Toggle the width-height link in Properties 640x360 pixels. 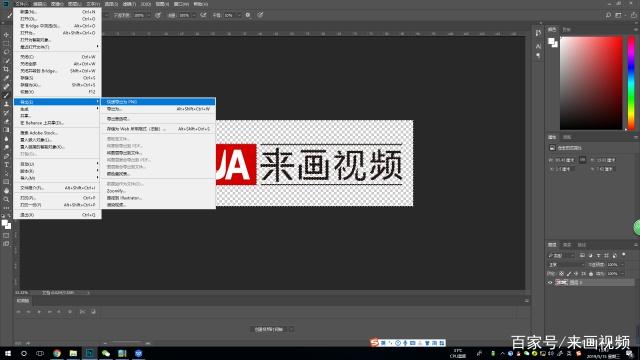(x=582, y=160)
